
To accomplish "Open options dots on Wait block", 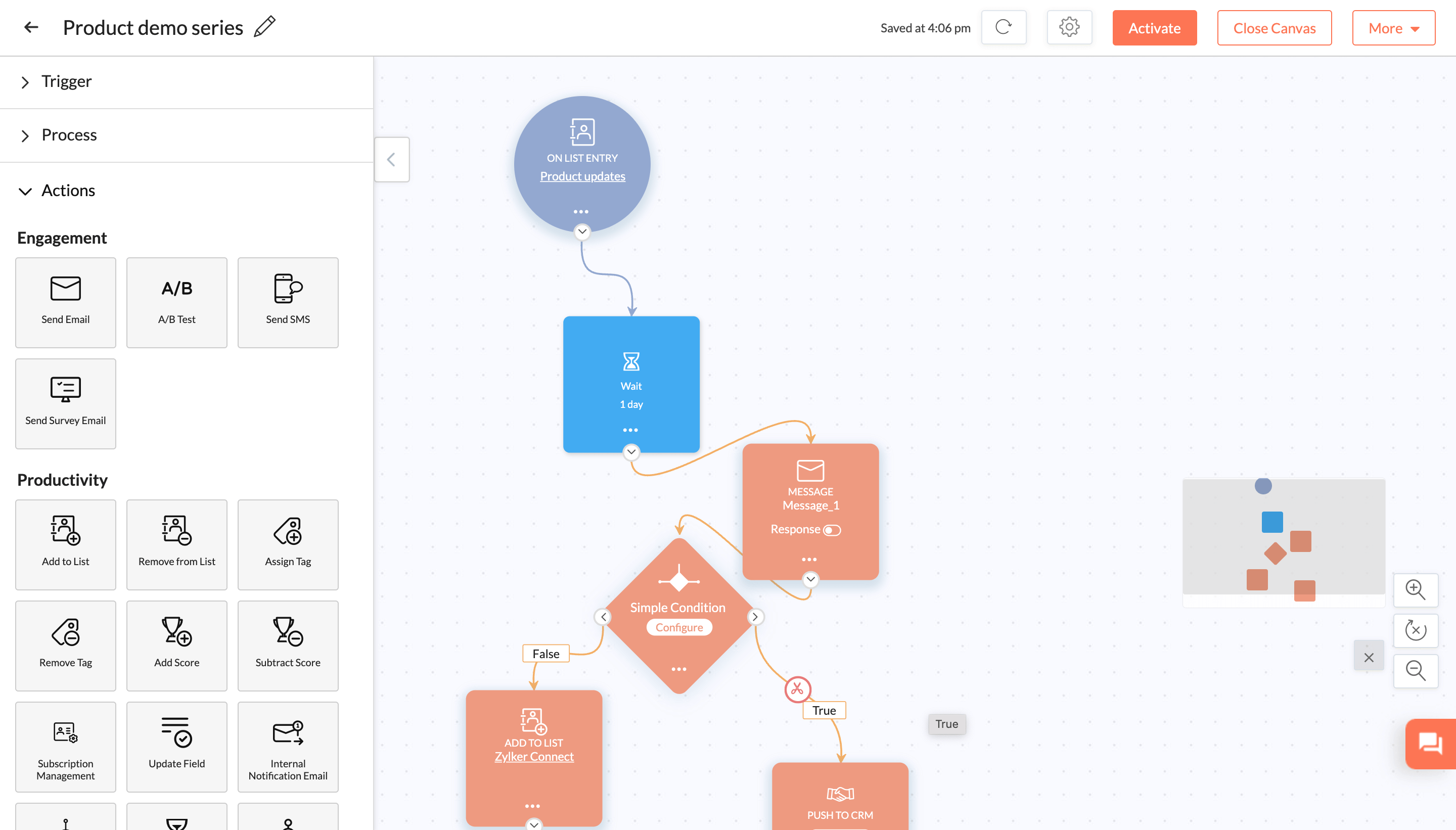I will [x=630, y=430].
